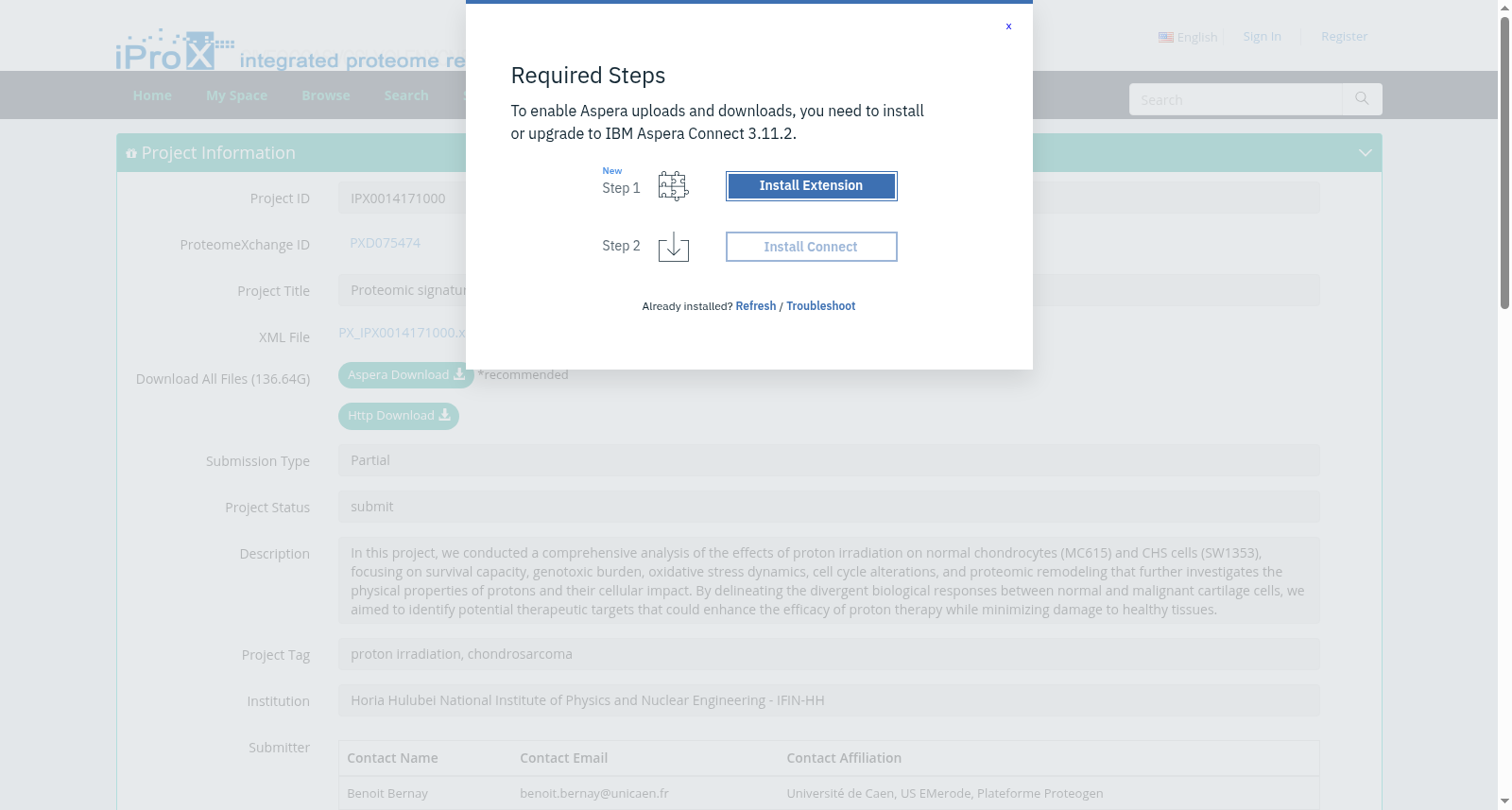
Task: Open the English language selector
Action: coord(1197,37)
